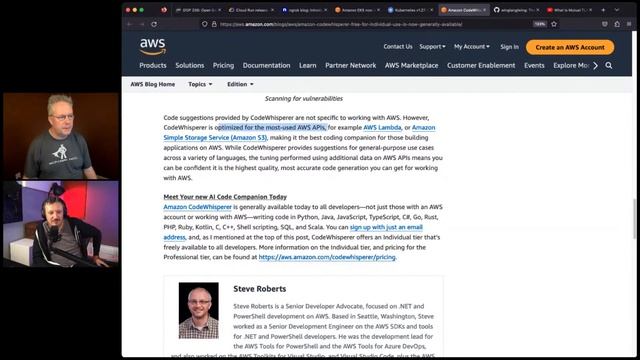Close the Cloud Run release tab
The height and width of the screenshot is (360, 640).
tap(272, 10)
